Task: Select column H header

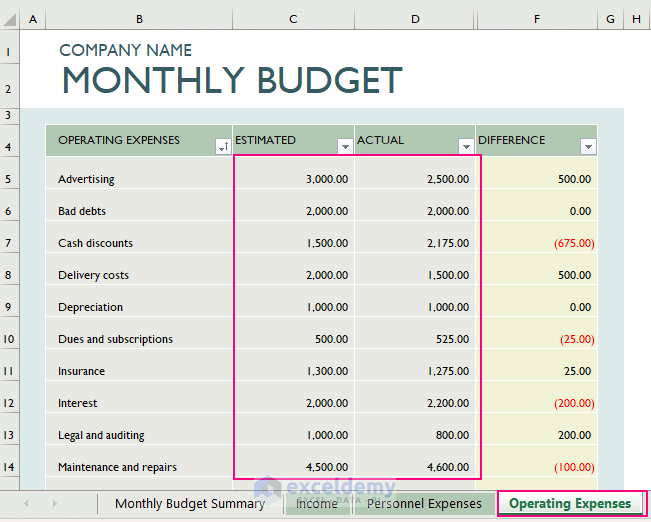Action: [636, 19]
